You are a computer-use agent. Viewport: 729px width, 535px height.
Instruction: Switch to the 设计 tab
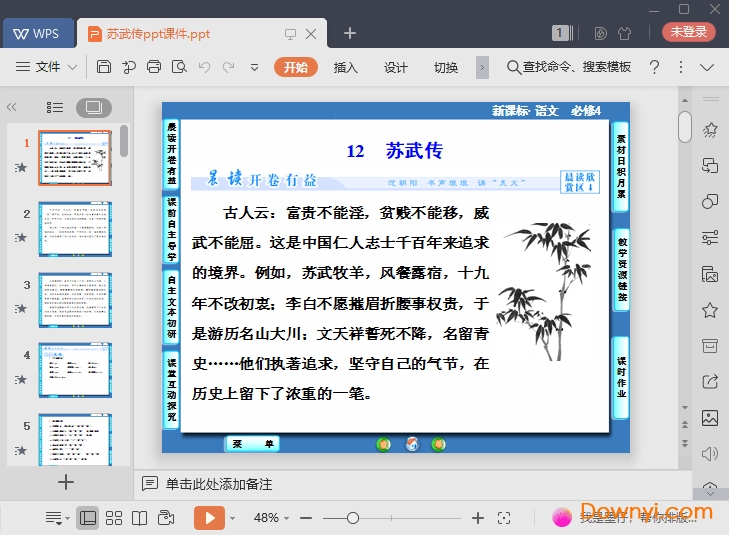(x=396, y=67)
